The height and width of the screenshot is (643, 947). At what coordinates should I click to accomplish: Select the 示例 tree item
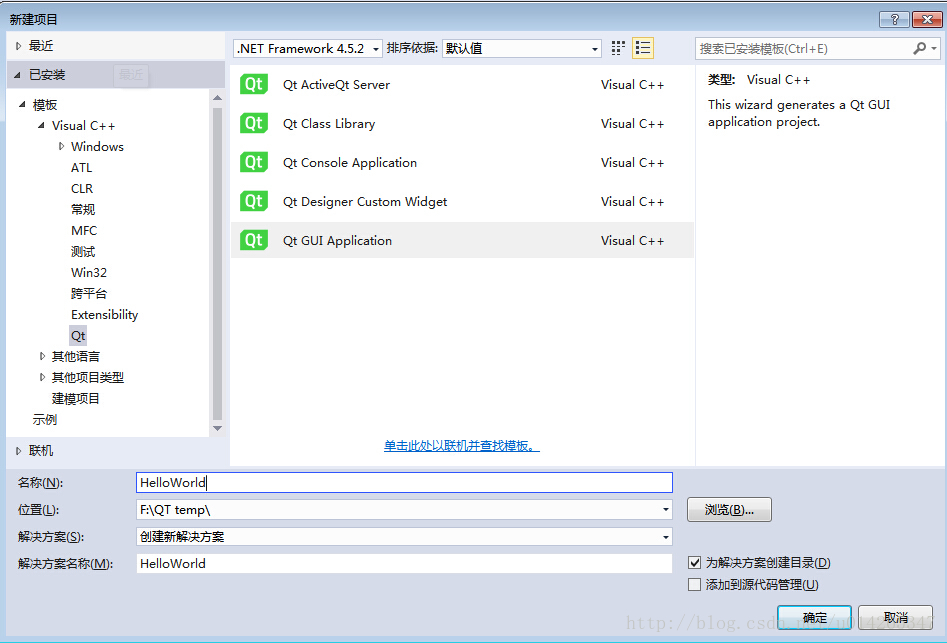click(x=45, y=420)
